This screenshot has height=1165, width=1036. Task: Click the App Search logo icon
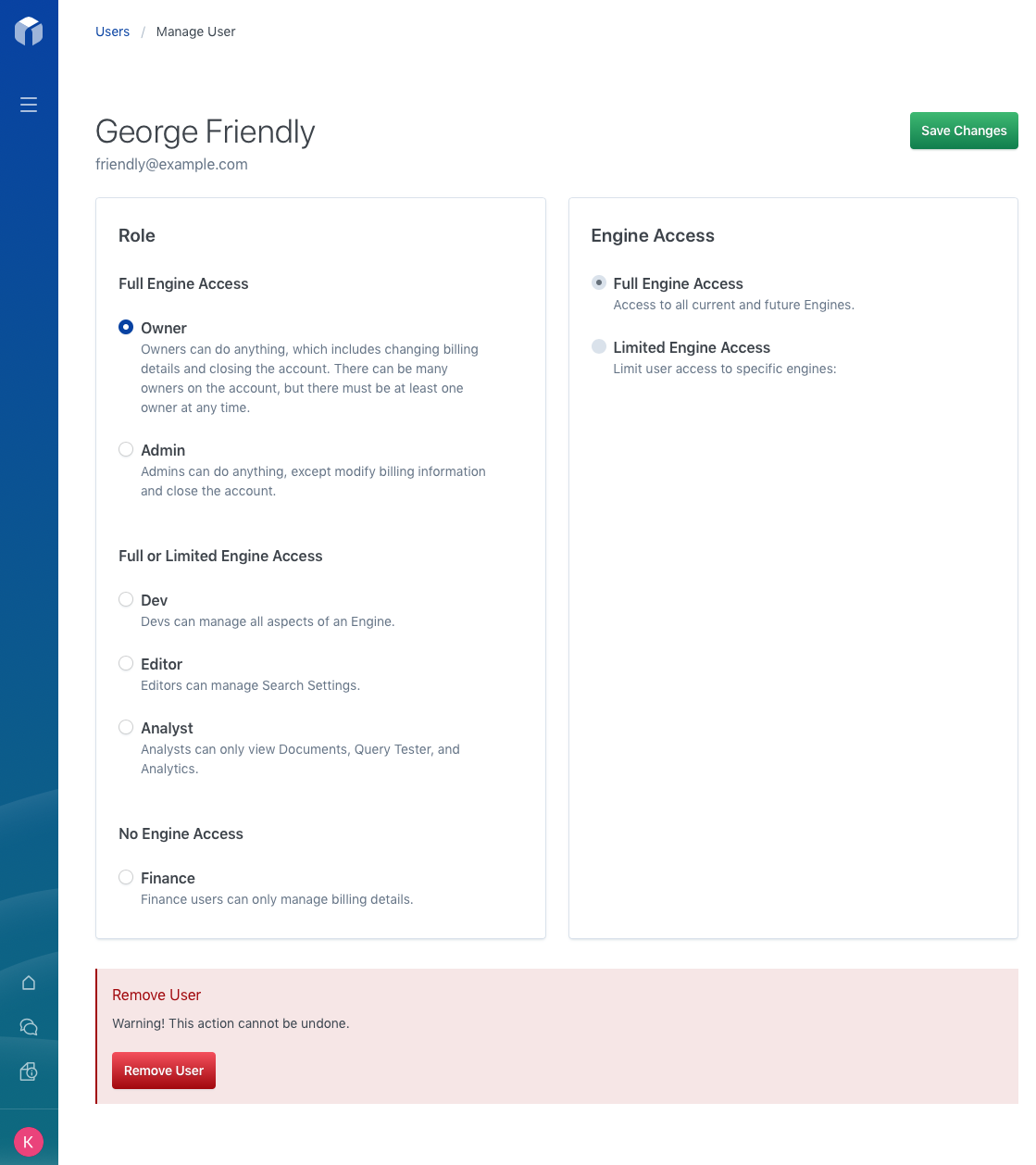29,31
